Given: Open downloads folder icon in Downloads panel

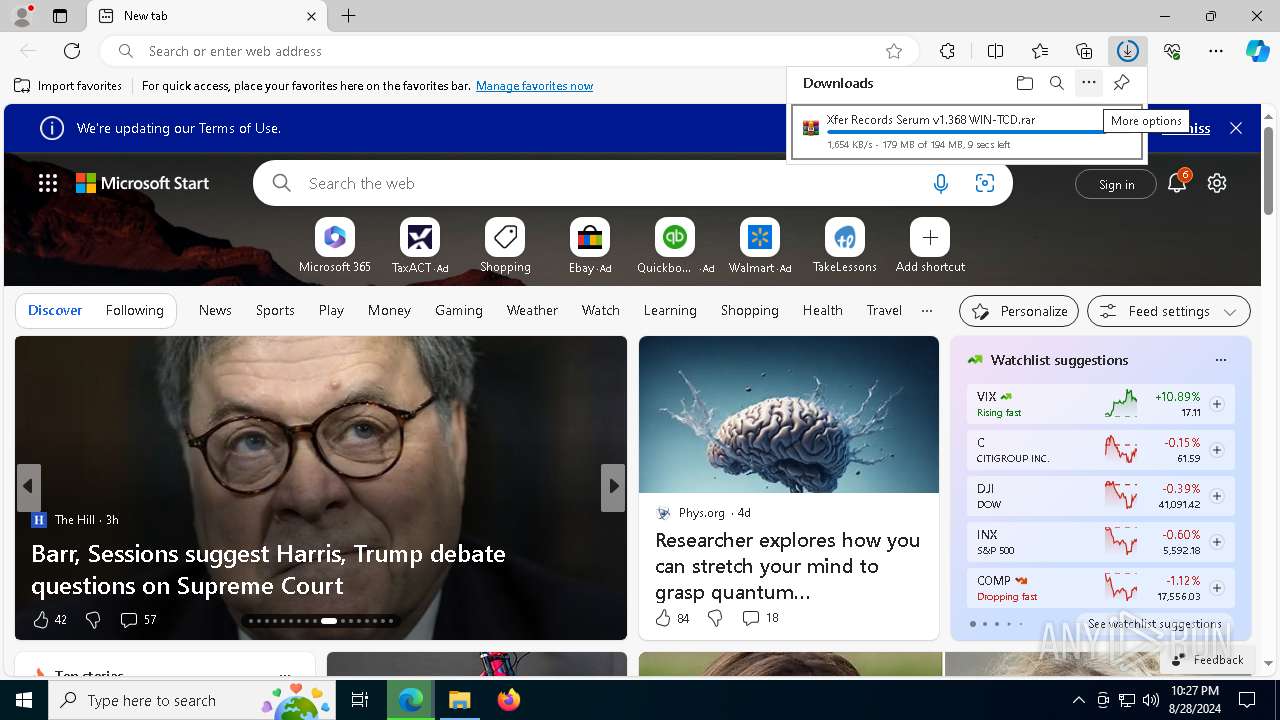Looking at the screenshot, I should (x=1024, y=83).
